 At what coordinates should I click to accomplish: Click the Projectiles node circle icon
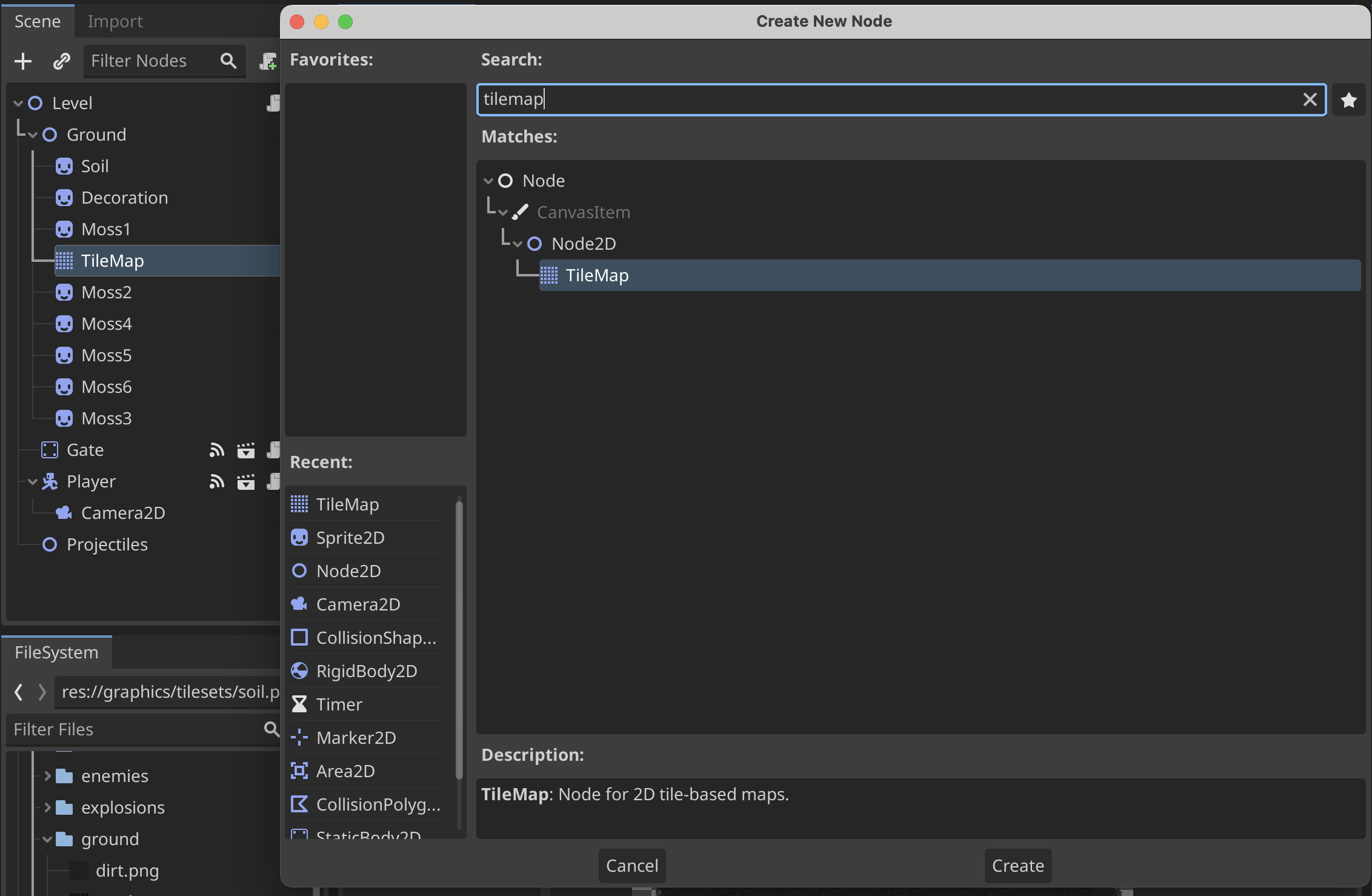(50, 544)
